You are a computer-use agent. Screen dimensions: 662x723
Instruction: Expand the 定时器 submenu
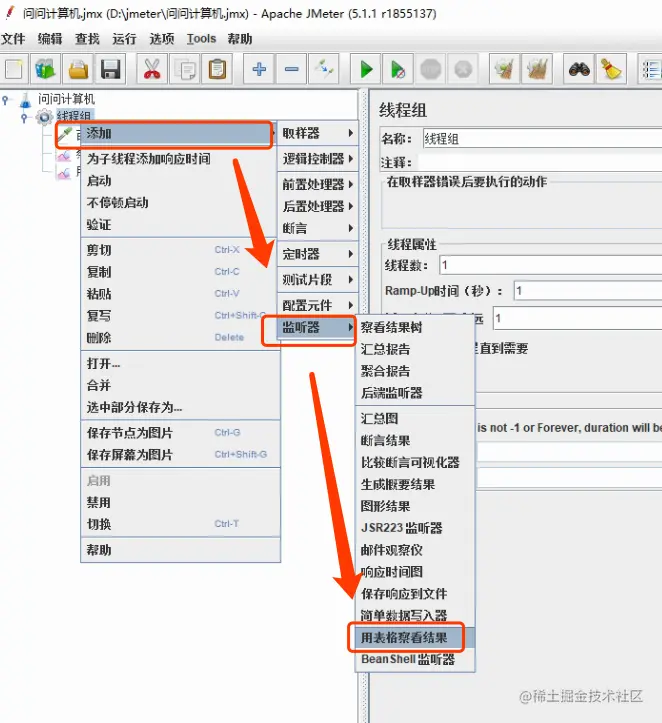pos(318,254)
